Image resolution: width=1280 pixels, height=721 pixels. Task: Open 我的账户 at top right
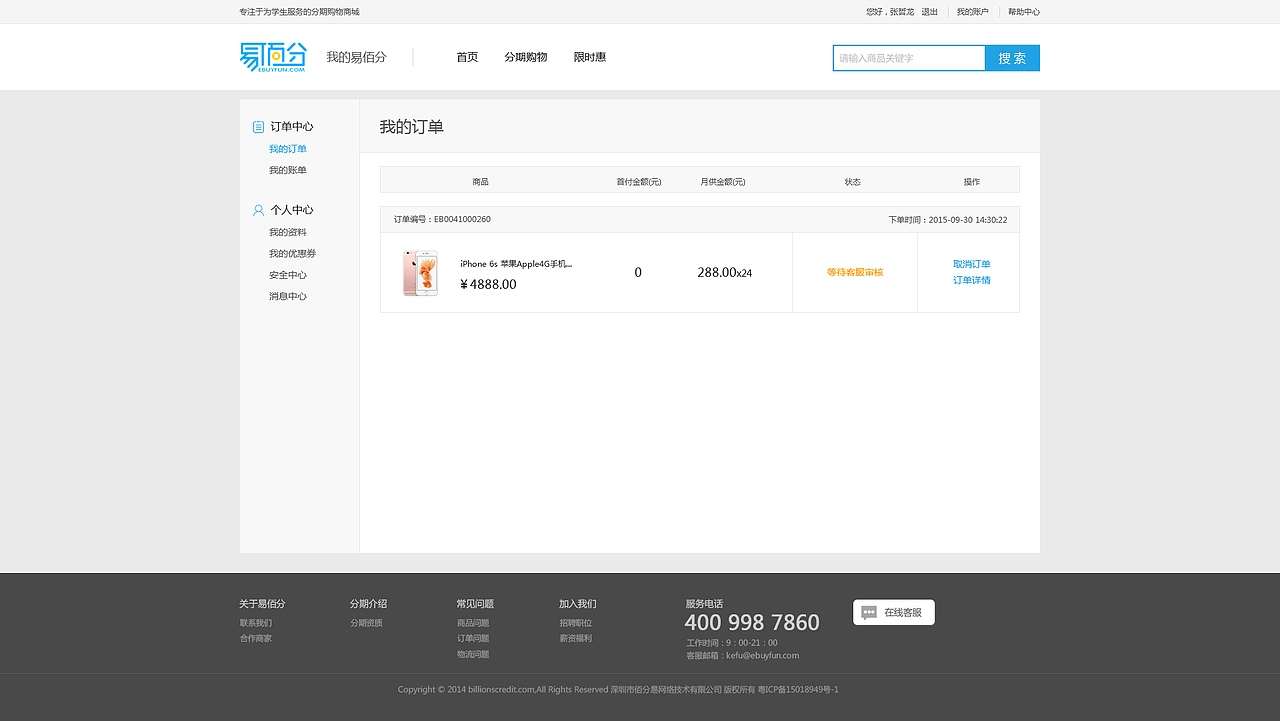click(x=971, y=11)
